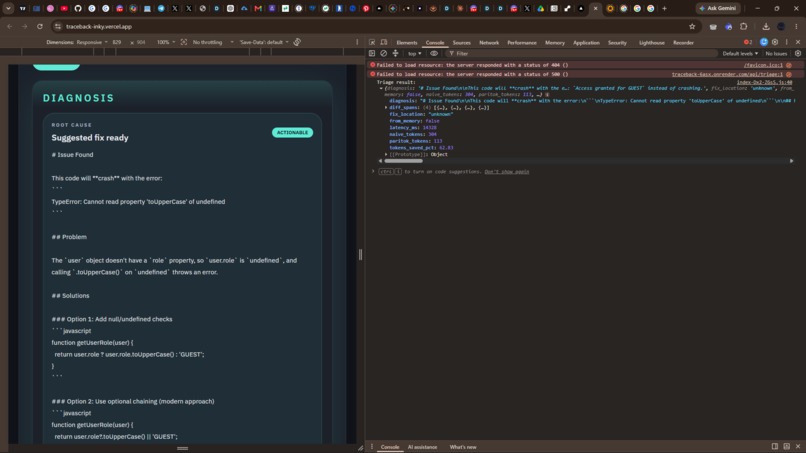Clear the console with the clear icon
Image resolution: width=806 pixels, height=453 pixels.
383,53
